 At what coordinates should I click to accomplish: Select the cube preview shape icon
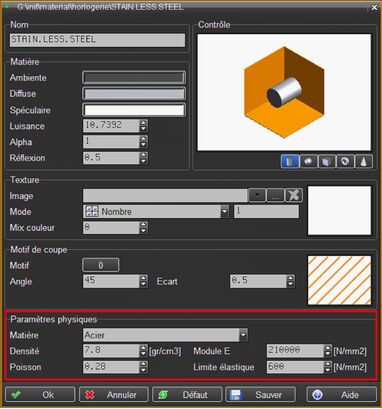click(327, 162)
